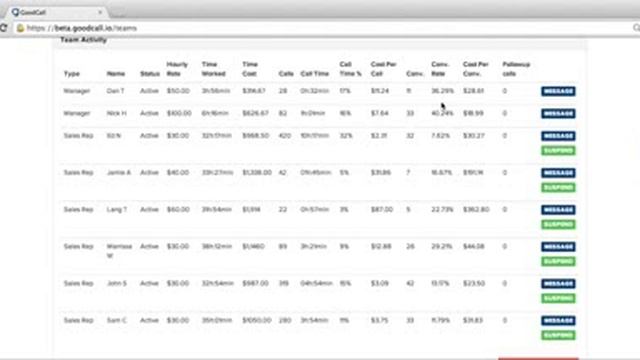Select the name Nick H
The height and width of the screenshot is (360, 640).
point(116,113)
